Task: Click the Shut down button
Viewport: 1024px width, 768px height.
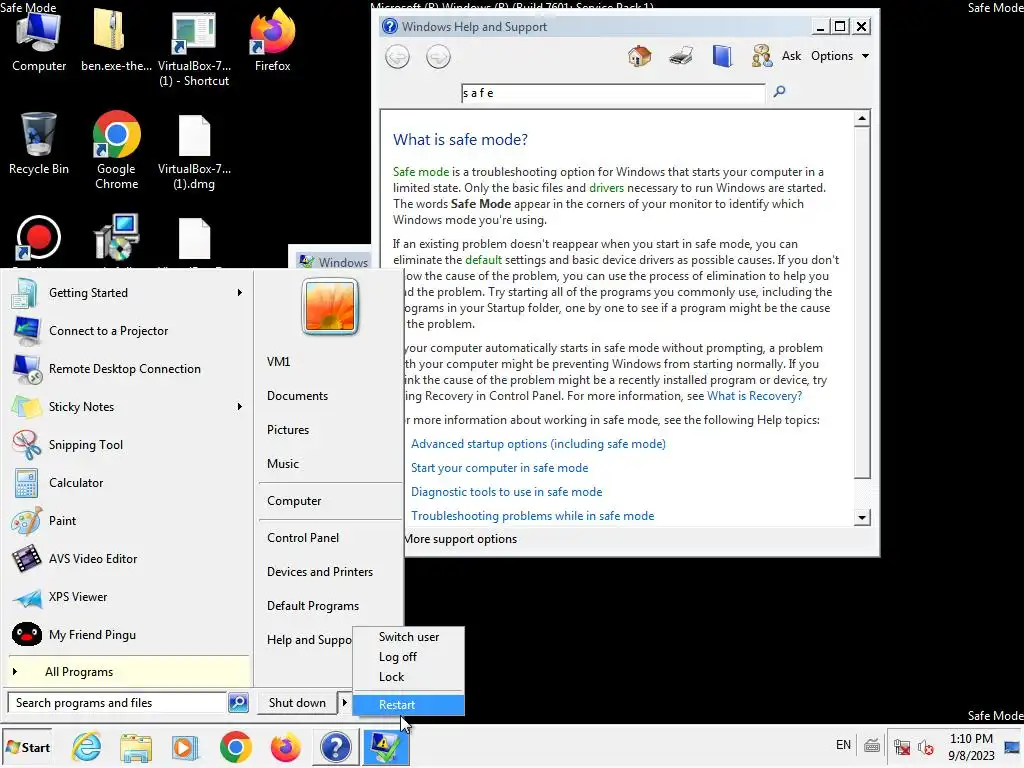Action: click(x=297, y=703)
